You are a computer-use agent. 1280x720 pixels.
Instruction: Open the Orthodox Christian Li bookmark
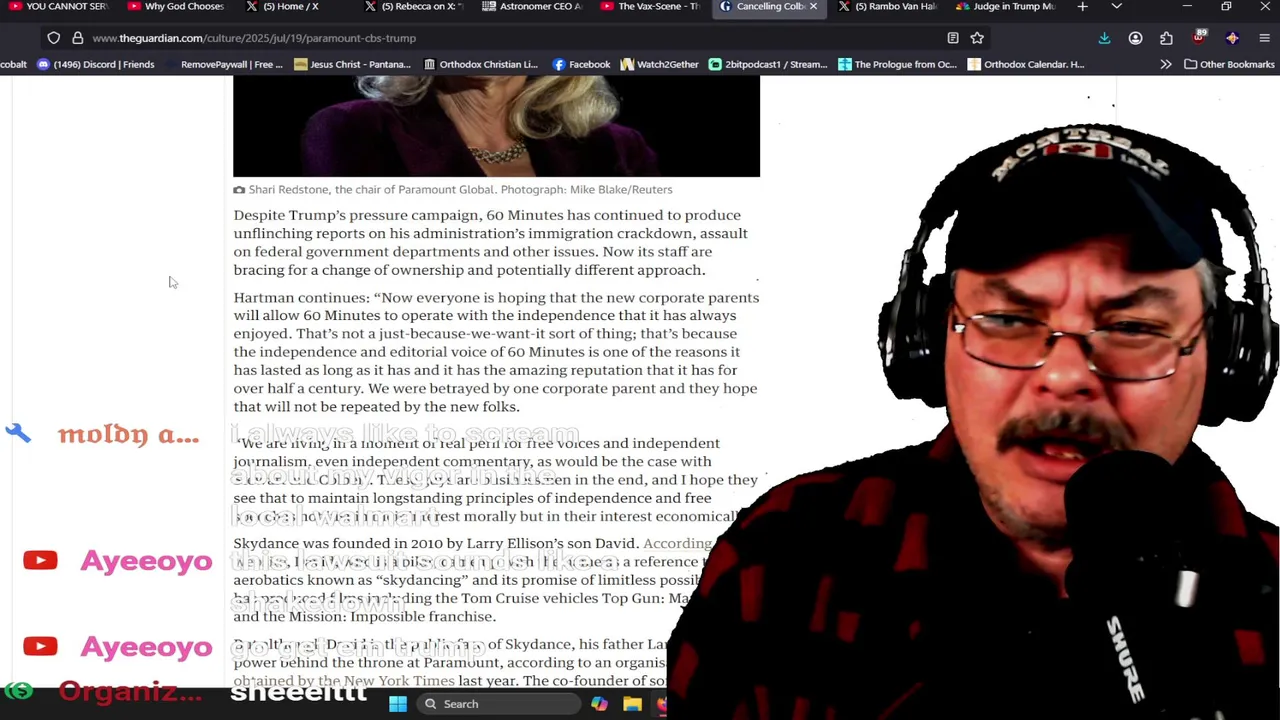point(480,64)
